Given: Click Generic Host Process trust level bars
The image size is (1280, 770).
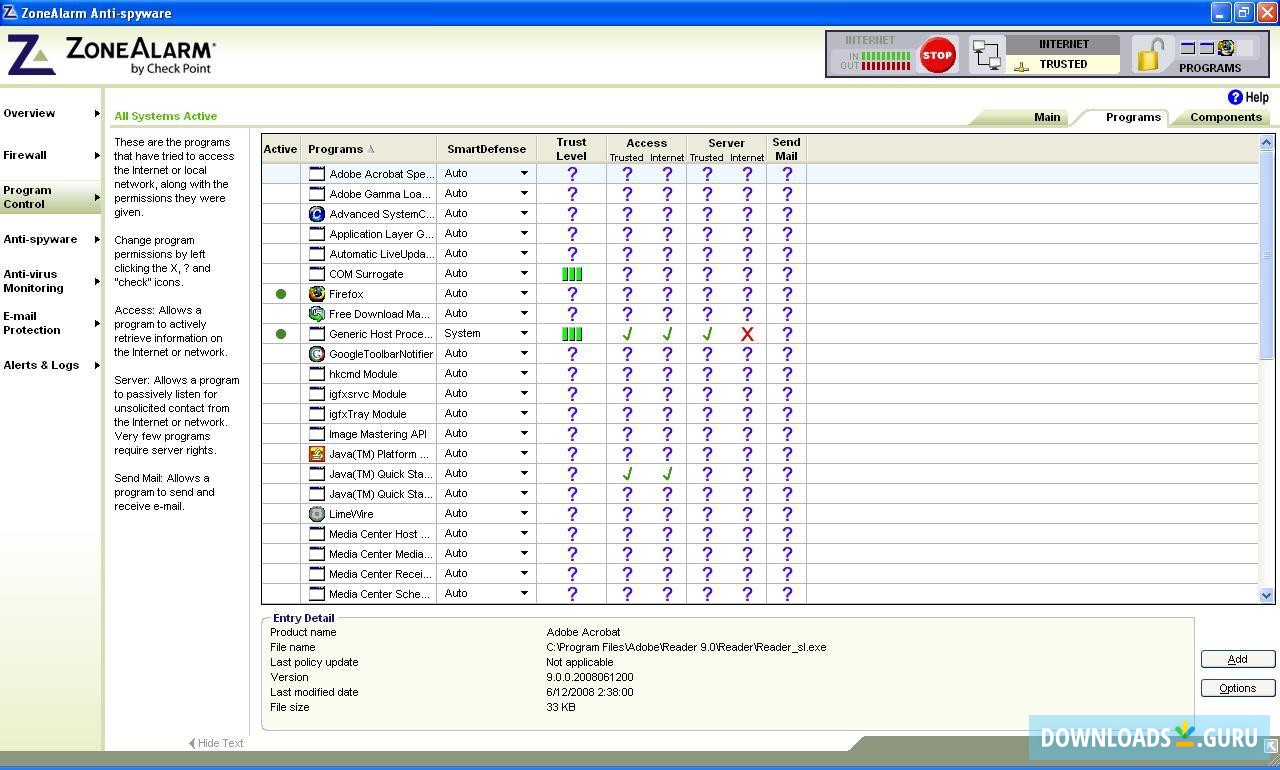Looking at the screenshot, I should coord(572,334).
